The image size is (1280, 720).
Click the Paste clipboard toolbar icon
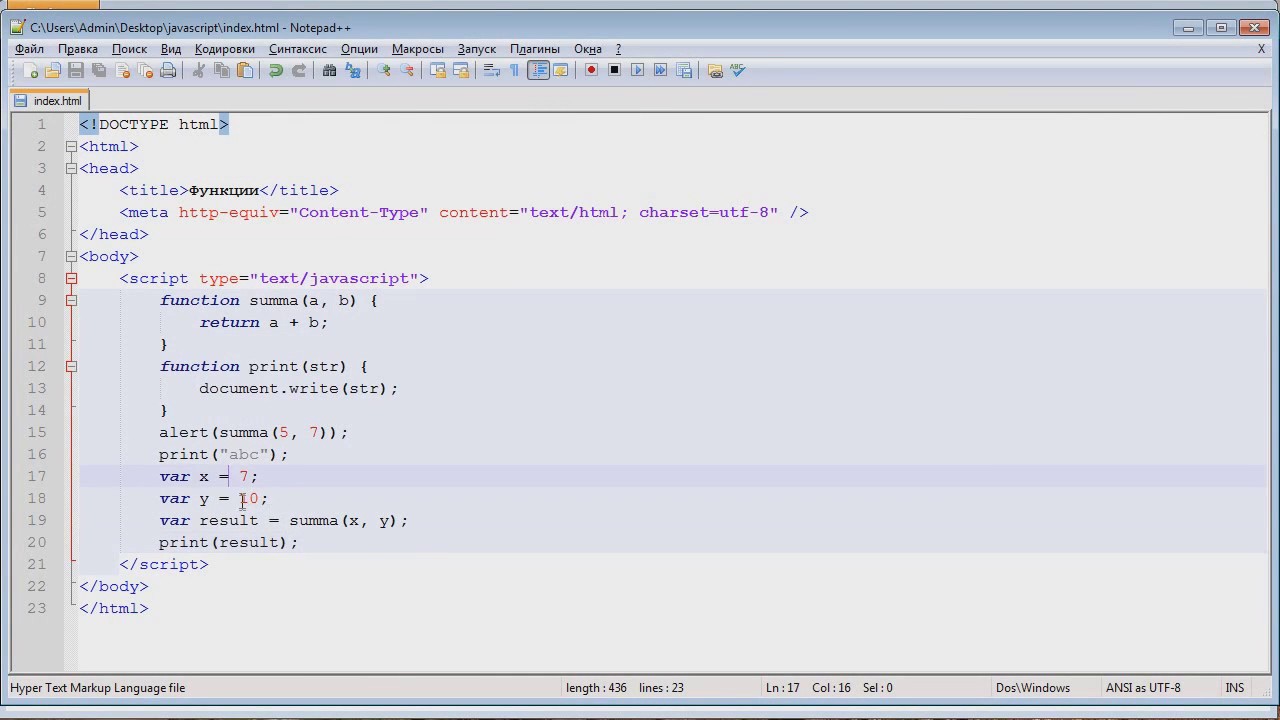(245, 70)
